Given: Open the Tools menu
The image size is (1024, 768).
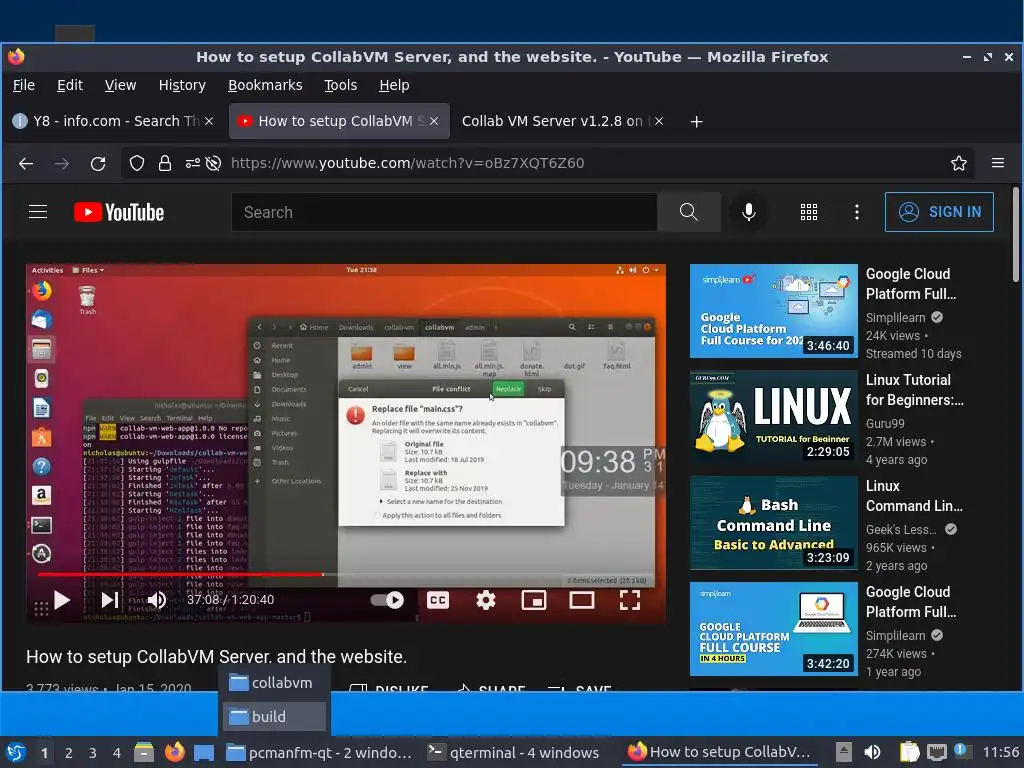Looking at the screenshot, I should click(x=341, y=86).
